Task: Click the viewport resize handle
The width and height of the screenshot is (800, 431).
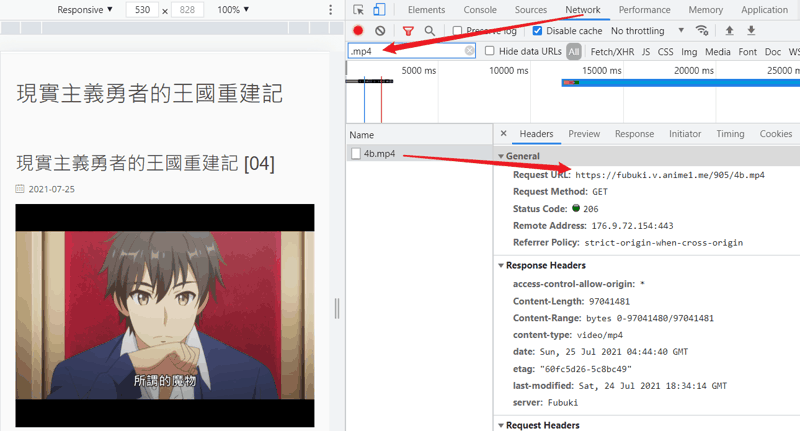Action: click(337, 309)
